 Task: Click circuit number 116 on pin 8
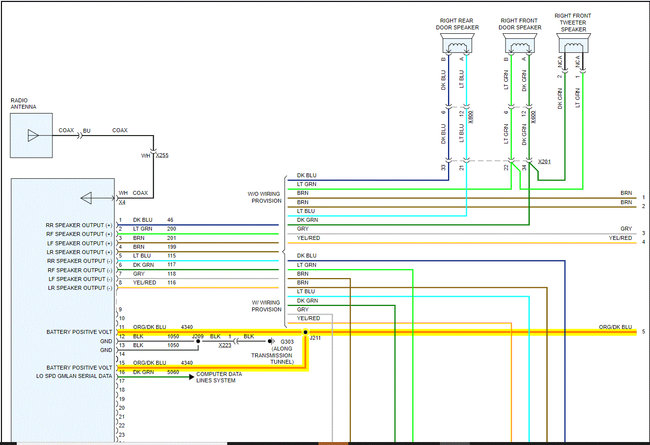(x=172, y=282)
